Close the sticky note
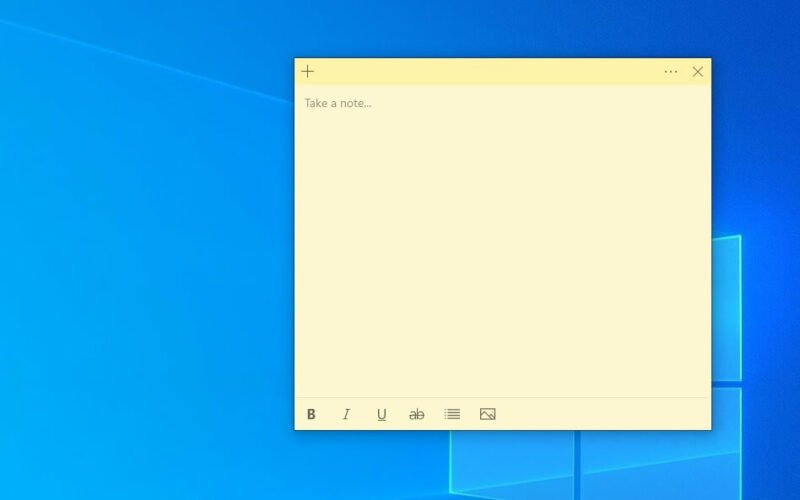 click(x=698, y=72)
